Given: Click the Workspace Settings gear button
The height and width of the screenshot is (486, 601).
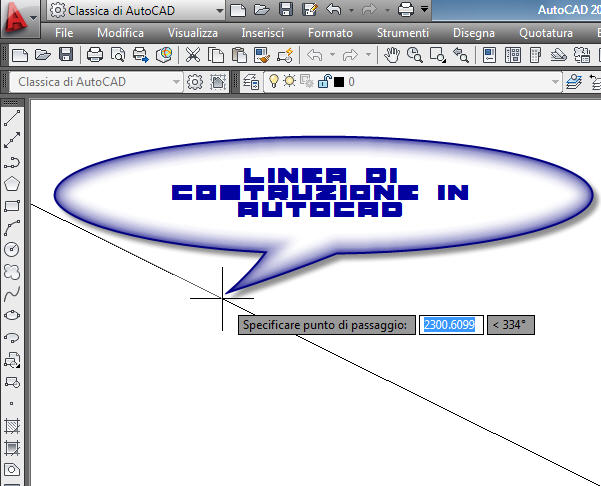Looking at the screenshot, I should point(195,82).
